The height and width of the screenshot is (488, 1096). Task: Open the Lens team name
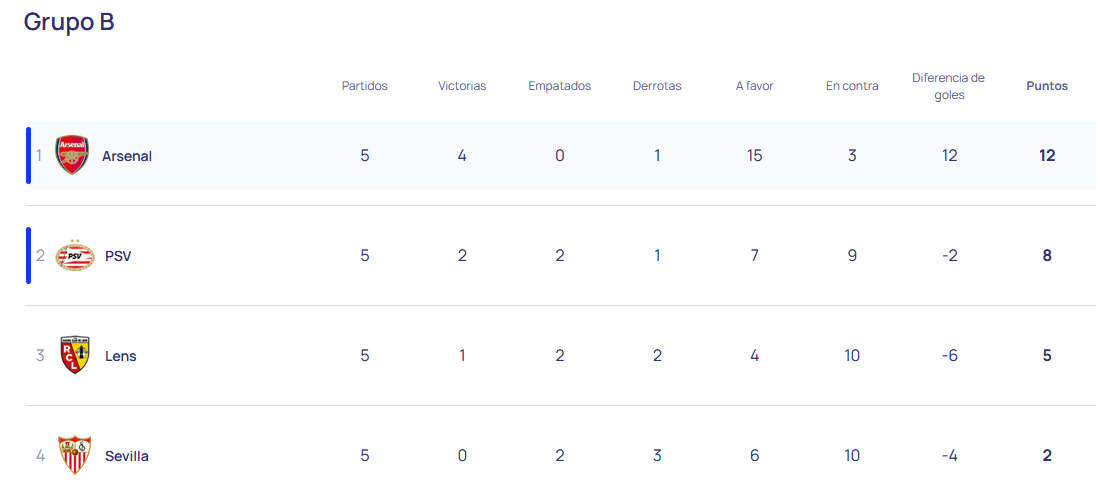120,356
